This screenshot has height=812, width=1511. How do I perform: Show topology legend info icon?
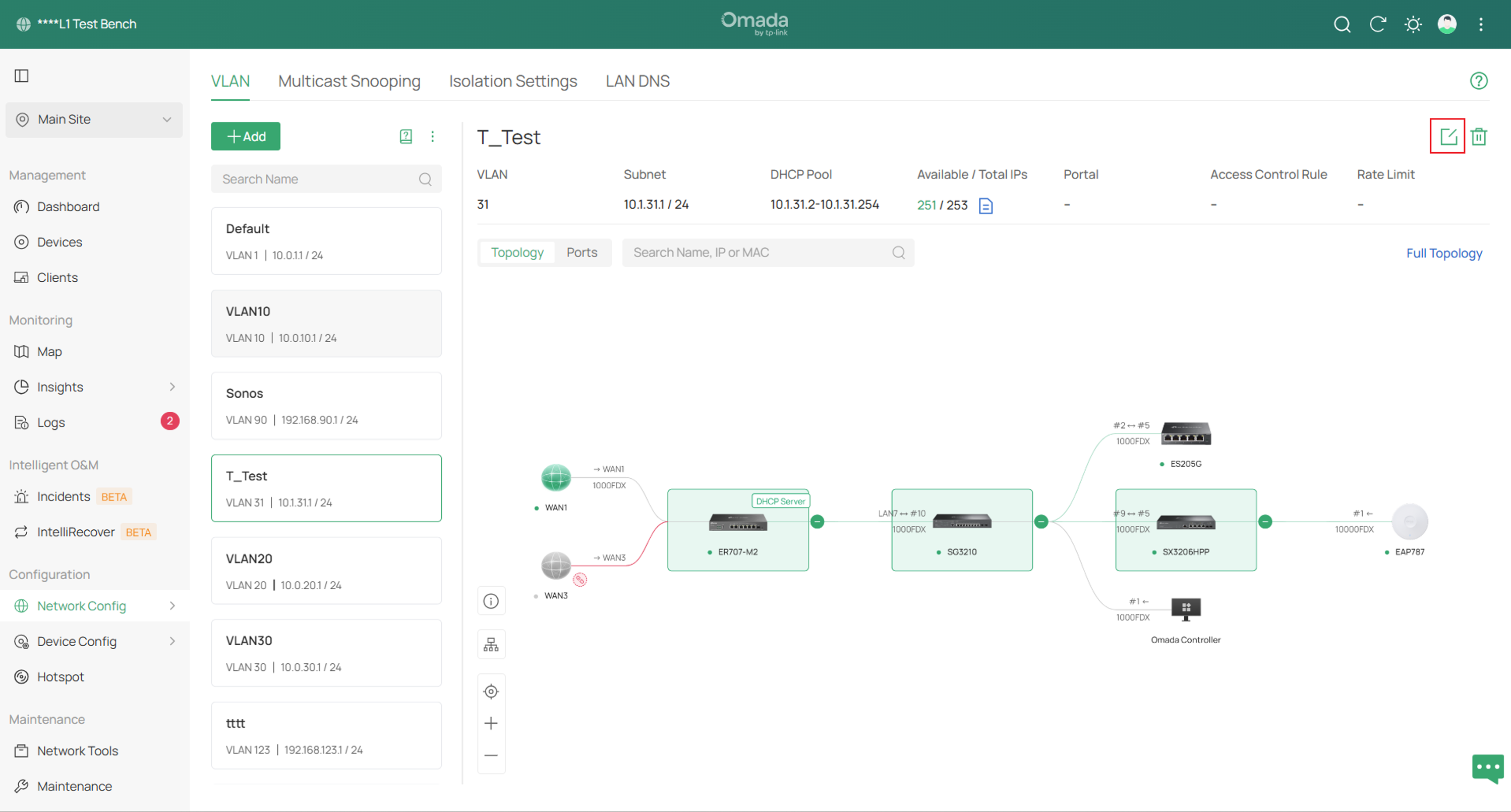pos(491,601)
